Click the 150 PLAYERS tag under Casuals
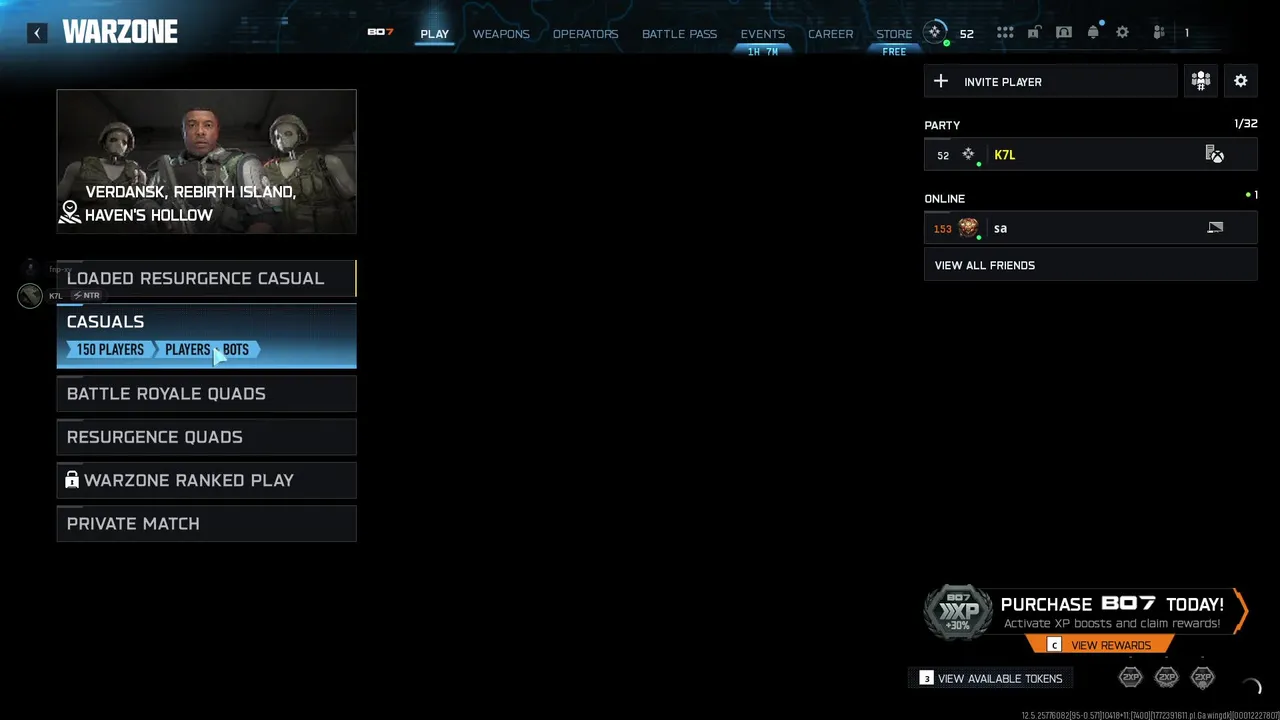This screenshot has height=720, width=1280. [x=110, y=349]
